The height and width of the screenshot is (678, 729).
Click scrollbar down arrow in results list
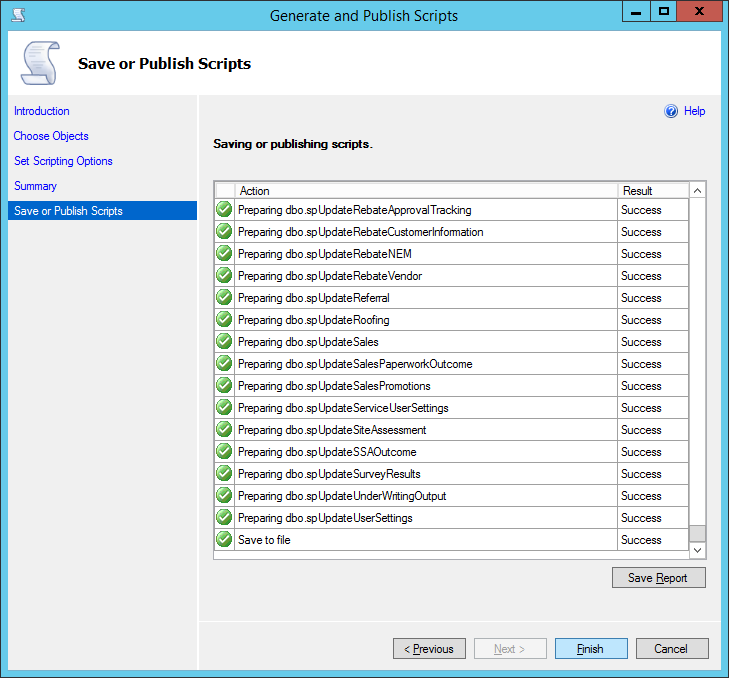[698, 550]
